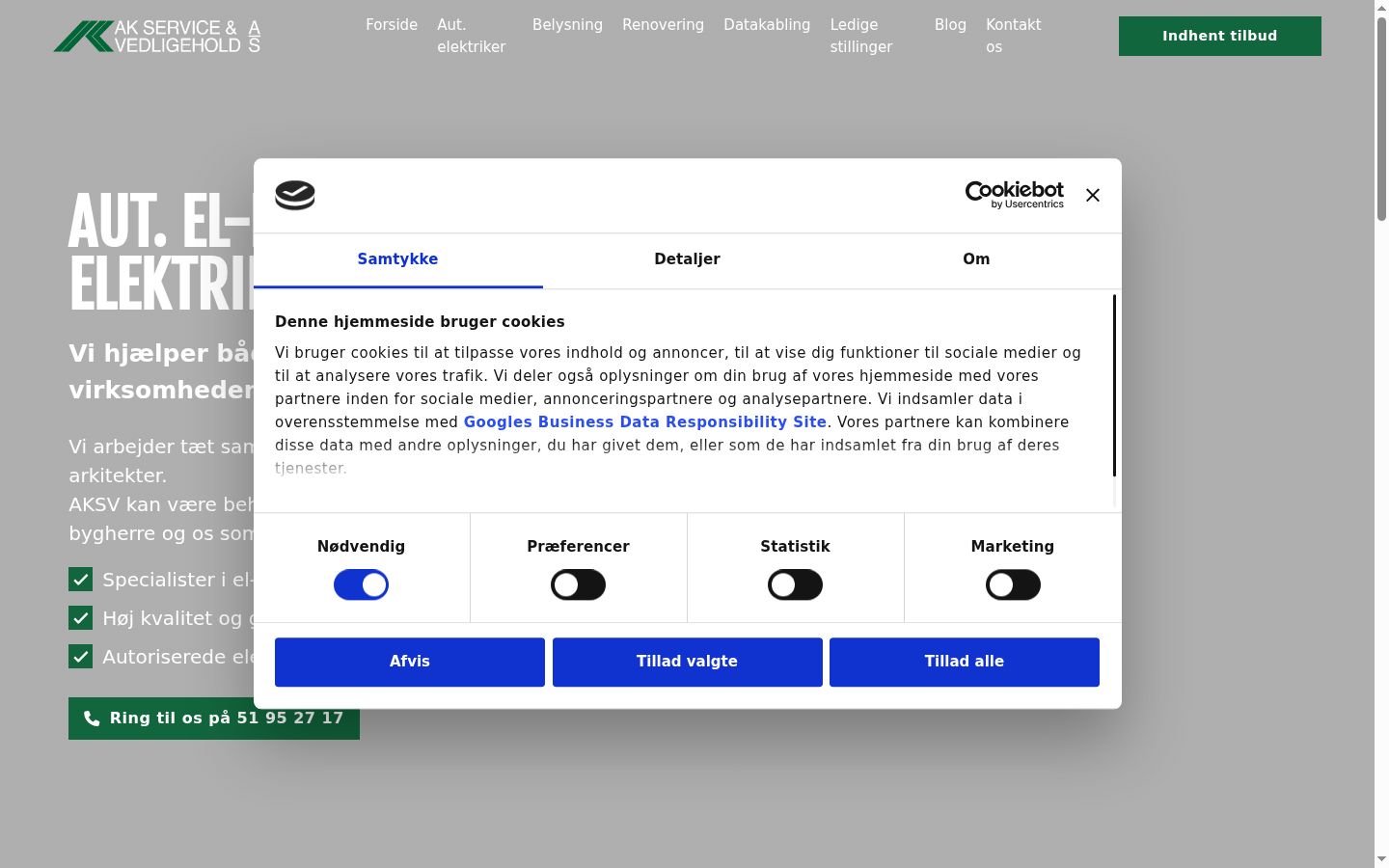The height and width of the screenshot is (868, 1389).
Task: Click the 'Præferencer' category label
Action: 578,547
